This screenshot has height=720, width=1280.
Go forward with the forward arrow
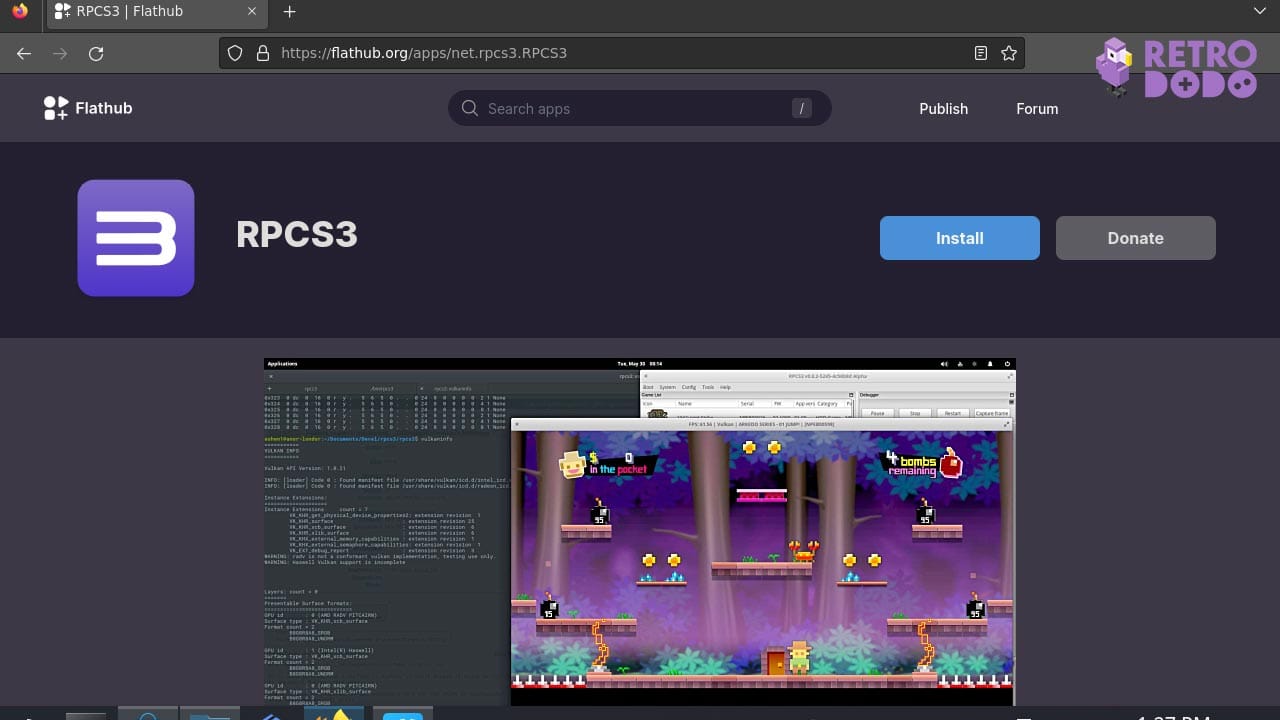[60, 53]
